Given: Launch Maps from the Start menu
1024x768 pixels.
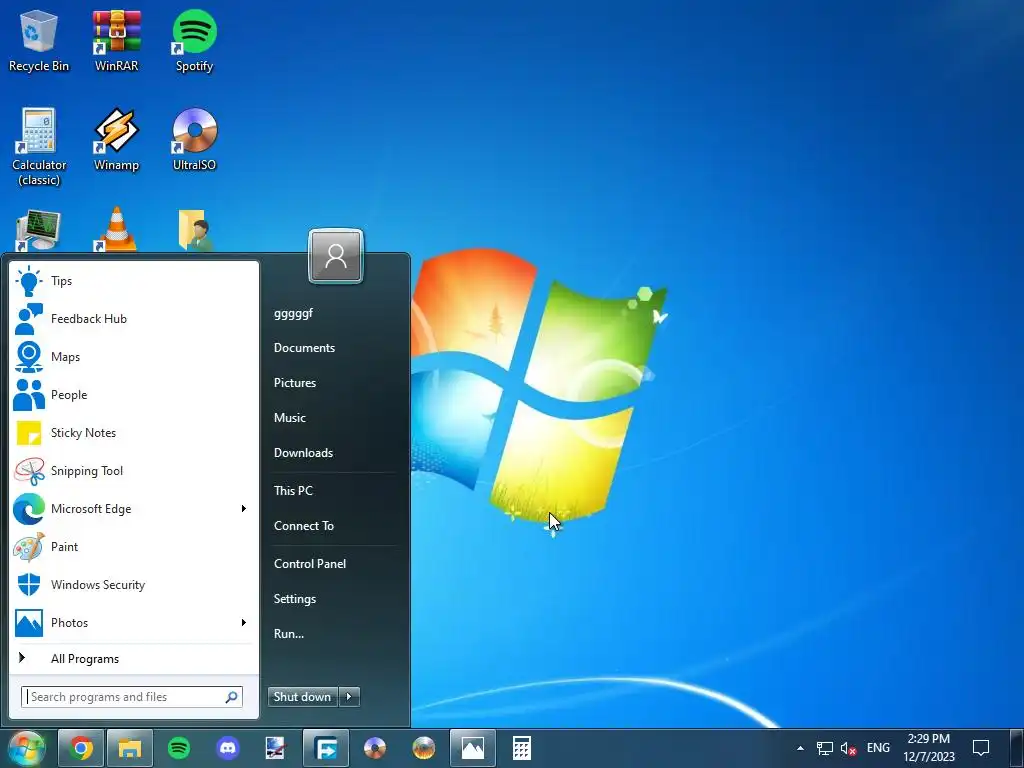Looking at the screenshot, I should 133,357.
